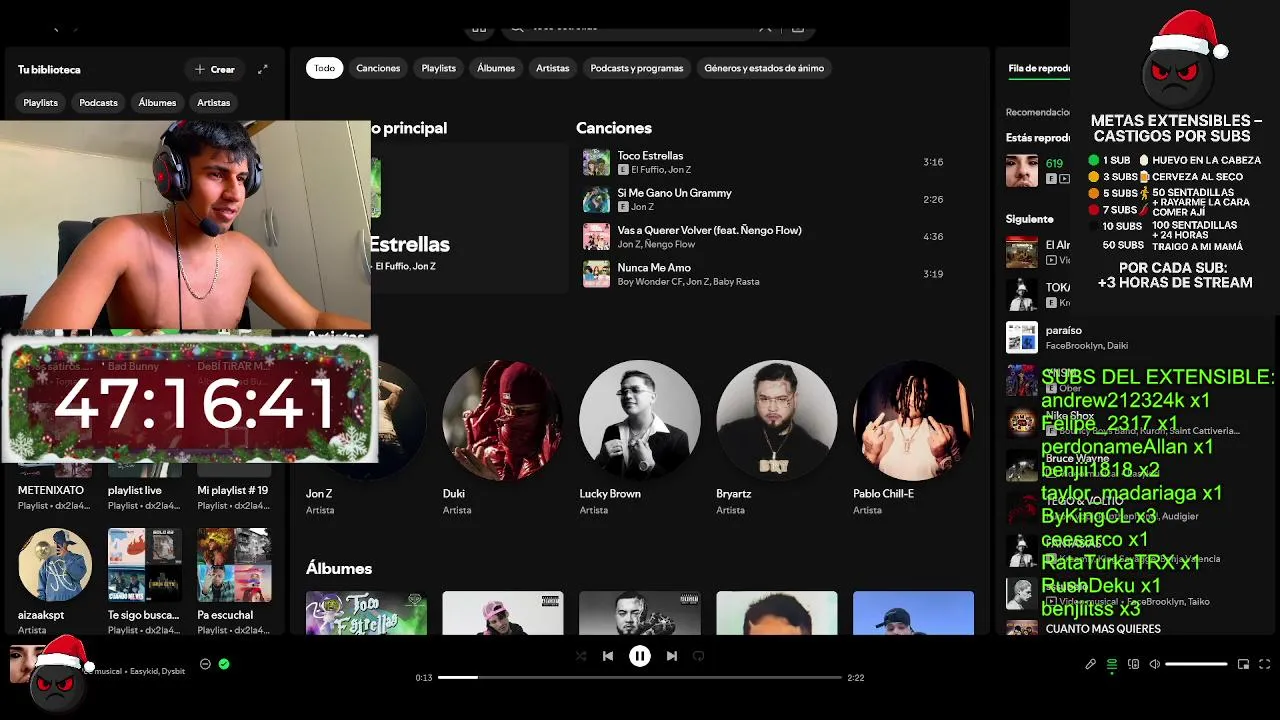Filter library by Playlists

click(x=41, y=103)
